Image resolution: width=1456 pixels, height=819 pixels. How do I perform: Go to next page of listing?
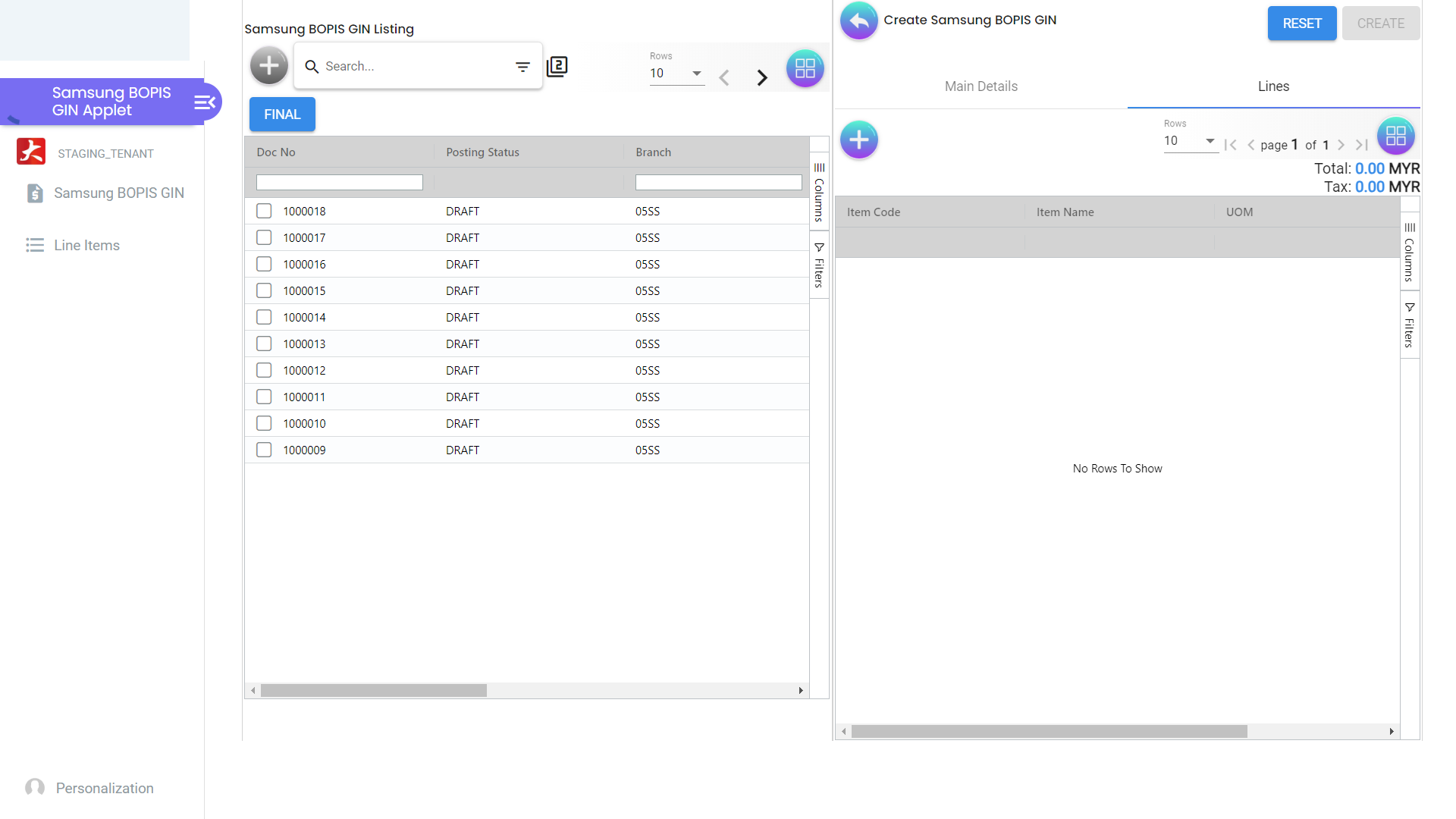(x=762, y=77)
